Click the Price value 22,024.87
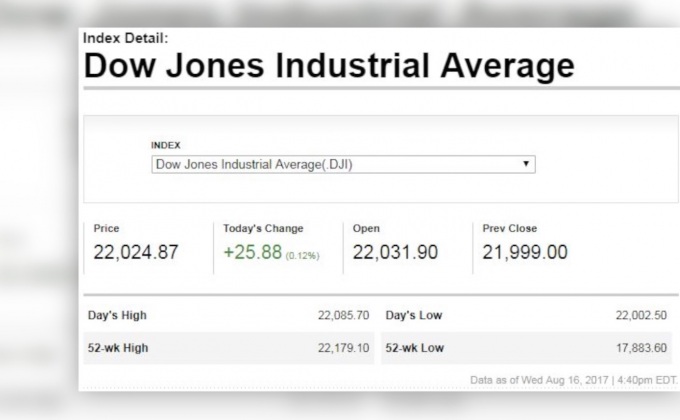 (136, 253)
